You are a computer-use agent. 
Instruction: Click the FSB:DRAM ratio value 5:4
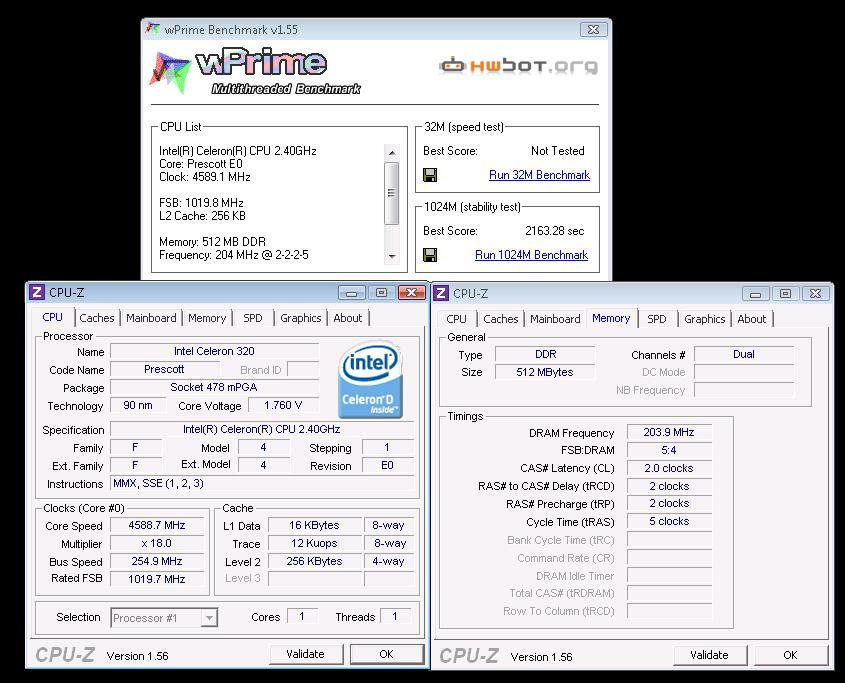tap(669, 450)
